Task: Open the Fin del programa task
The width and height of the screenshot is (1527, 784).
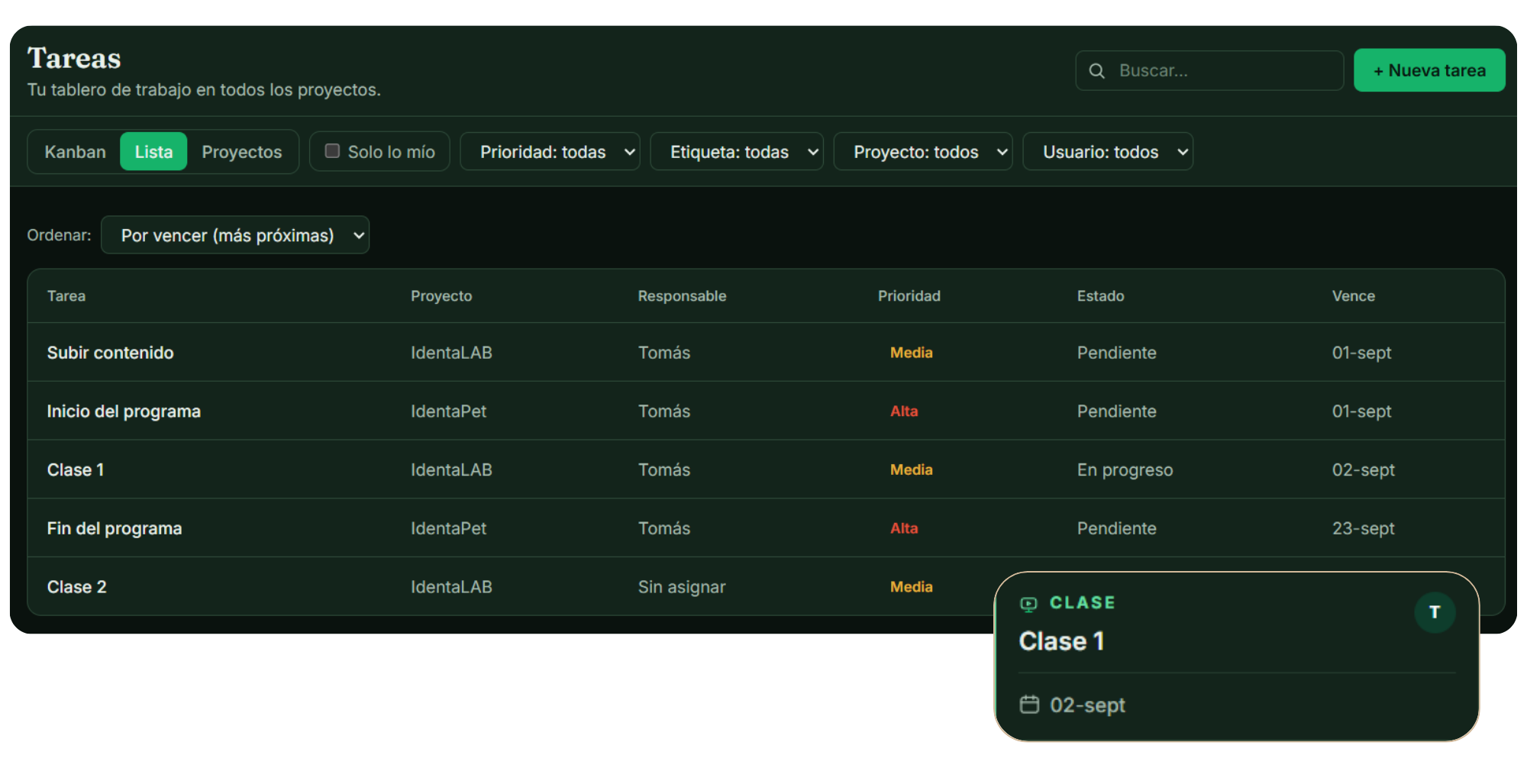Action: point(766,528)
